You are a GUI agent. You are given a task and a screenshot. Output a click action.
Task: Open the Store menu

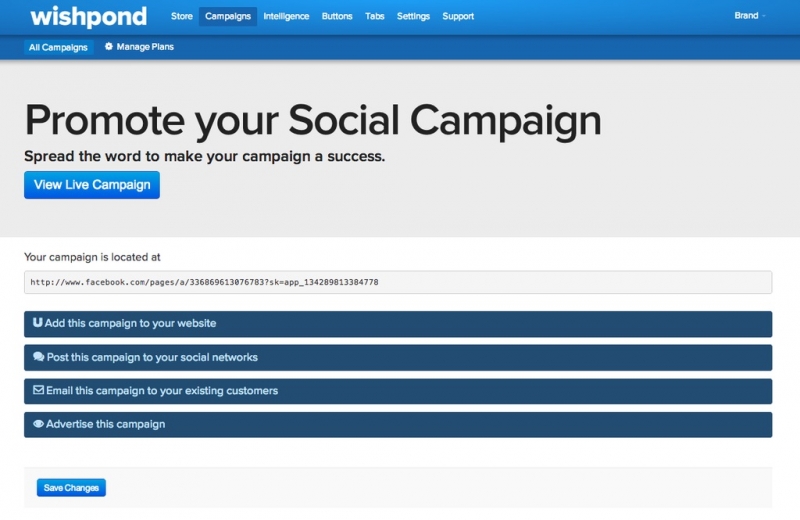(x=181, y=16)
